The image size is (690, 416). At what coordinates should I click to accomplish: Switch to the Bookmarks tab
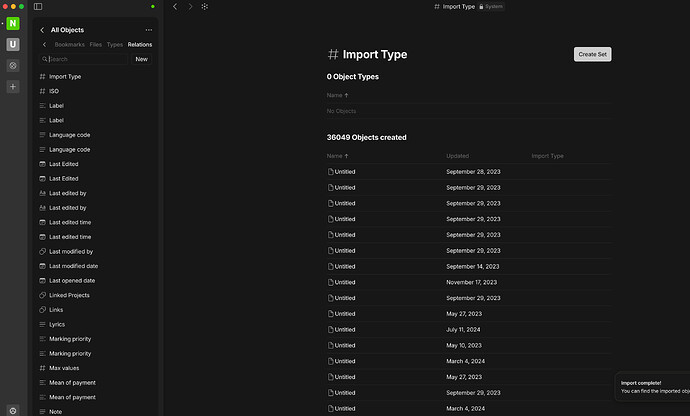point(70,44)
